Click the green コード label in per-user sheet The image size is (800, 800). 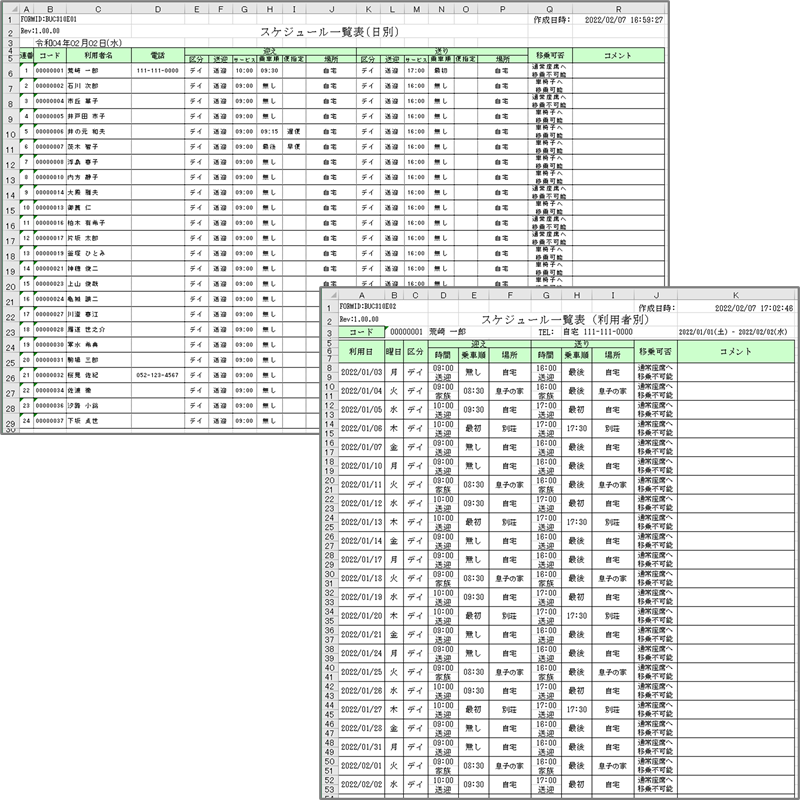pyautogui.click(x=361, y=332)
